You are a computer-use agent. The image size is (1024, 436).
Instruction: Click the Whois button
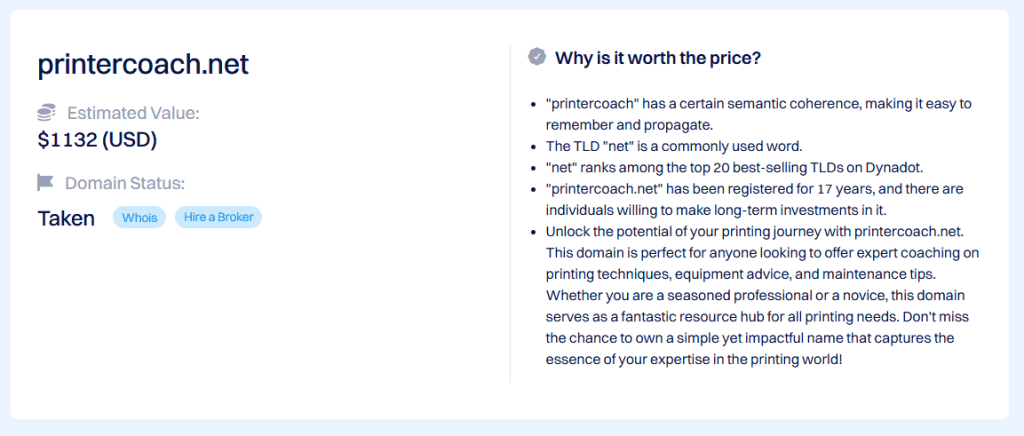click(140, 218)
